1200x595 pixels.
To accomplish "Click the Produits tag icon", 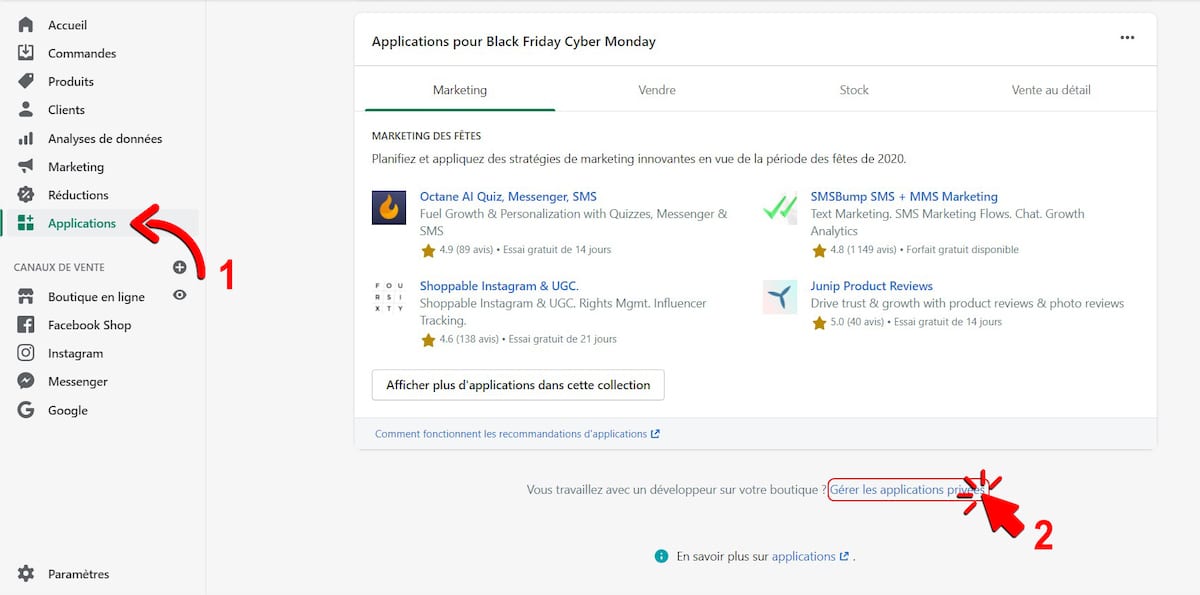I will pos(26,81).
